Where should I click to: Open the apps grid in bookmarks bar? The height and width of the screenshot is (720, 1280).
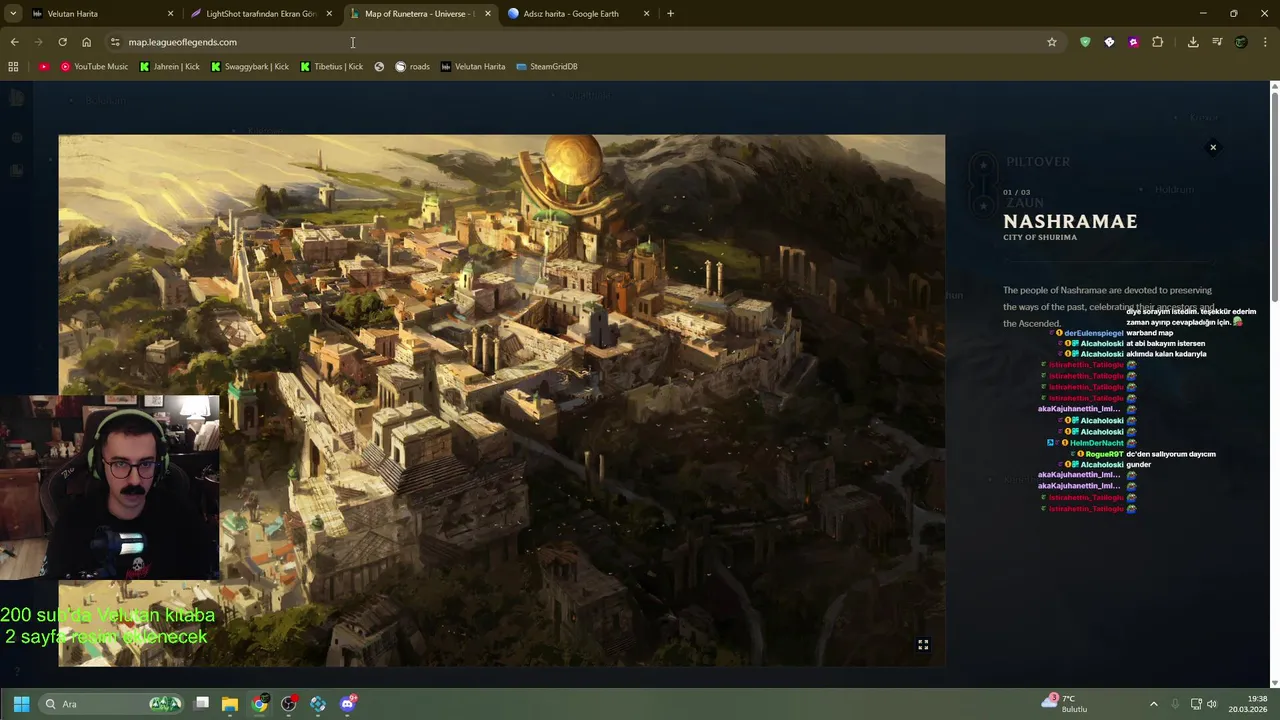pos(13,67)
